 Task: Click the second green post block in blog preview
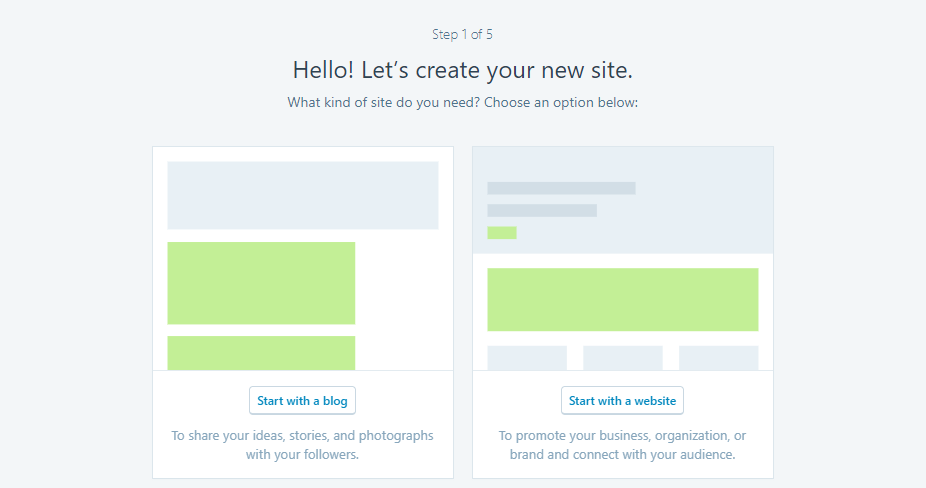[x=261, y=353]
